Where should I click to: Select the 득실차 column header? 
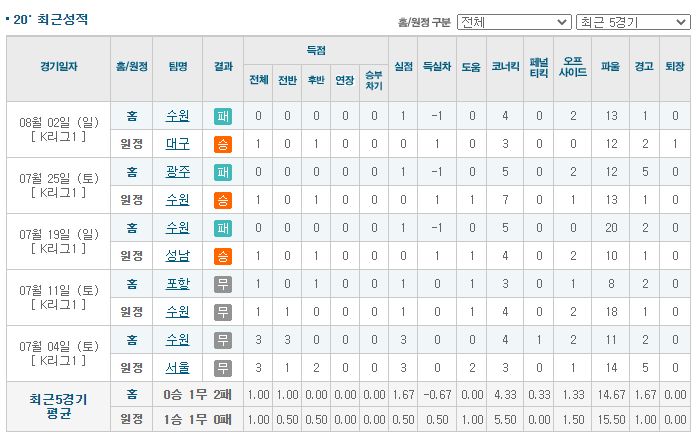[437, 69]
